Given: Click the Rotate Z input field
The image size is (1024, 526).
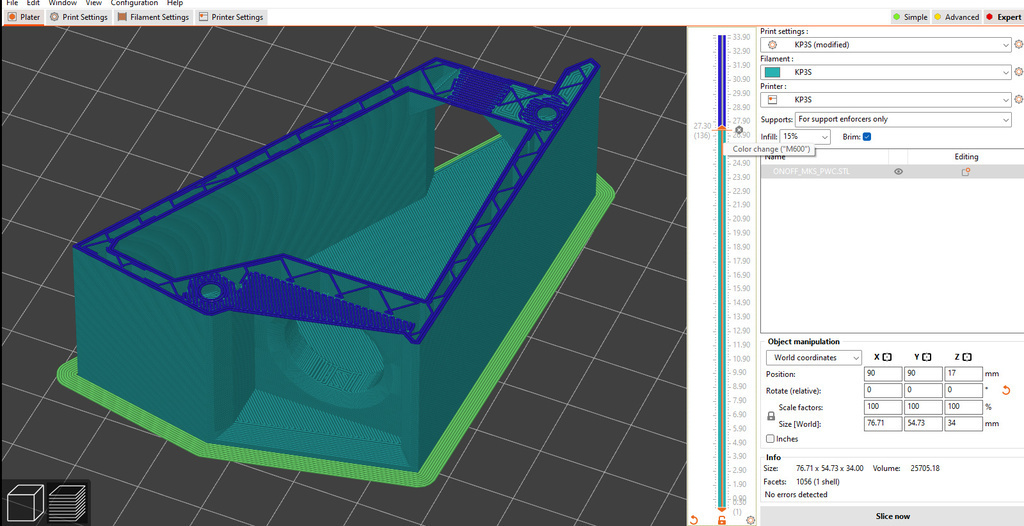Looking at the screenshot, I should coord(963,390).
